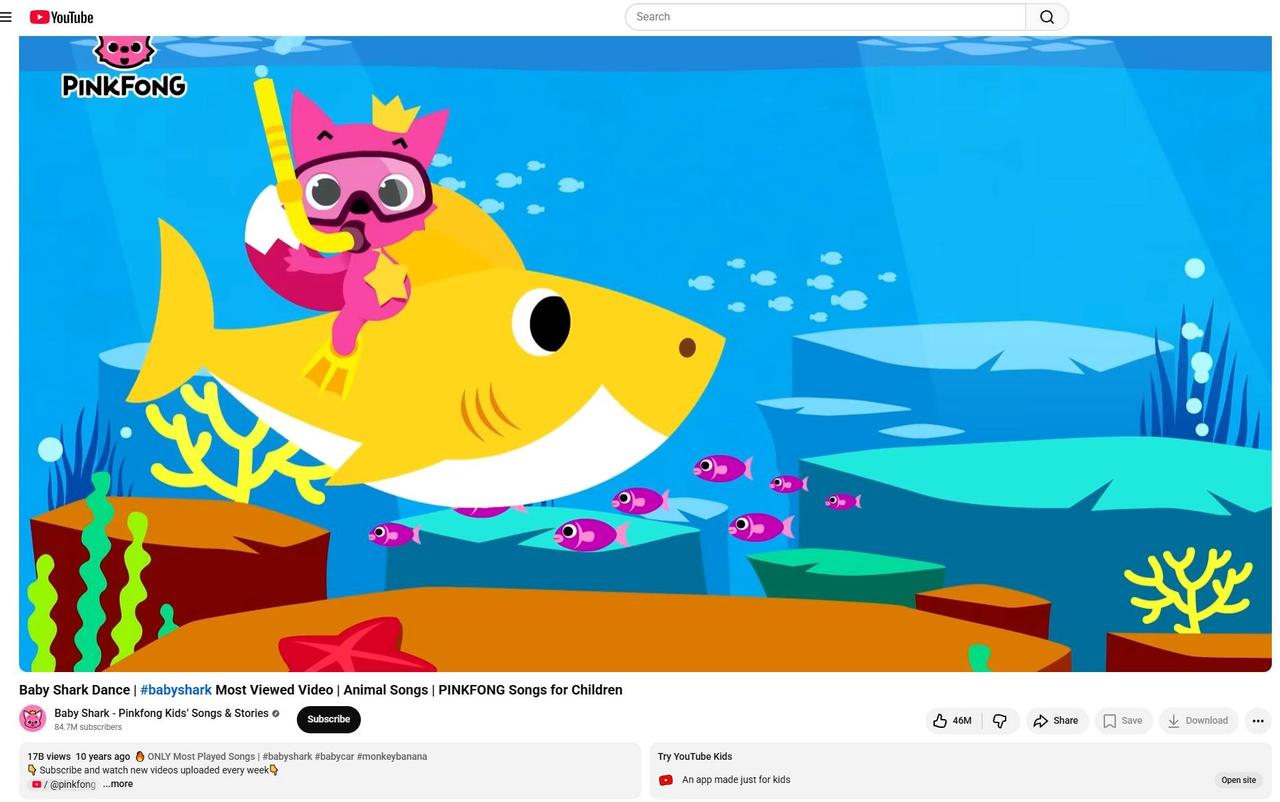Open the hamburger guide menu
Screen dimensions: 1280x802
click(6, 17)
